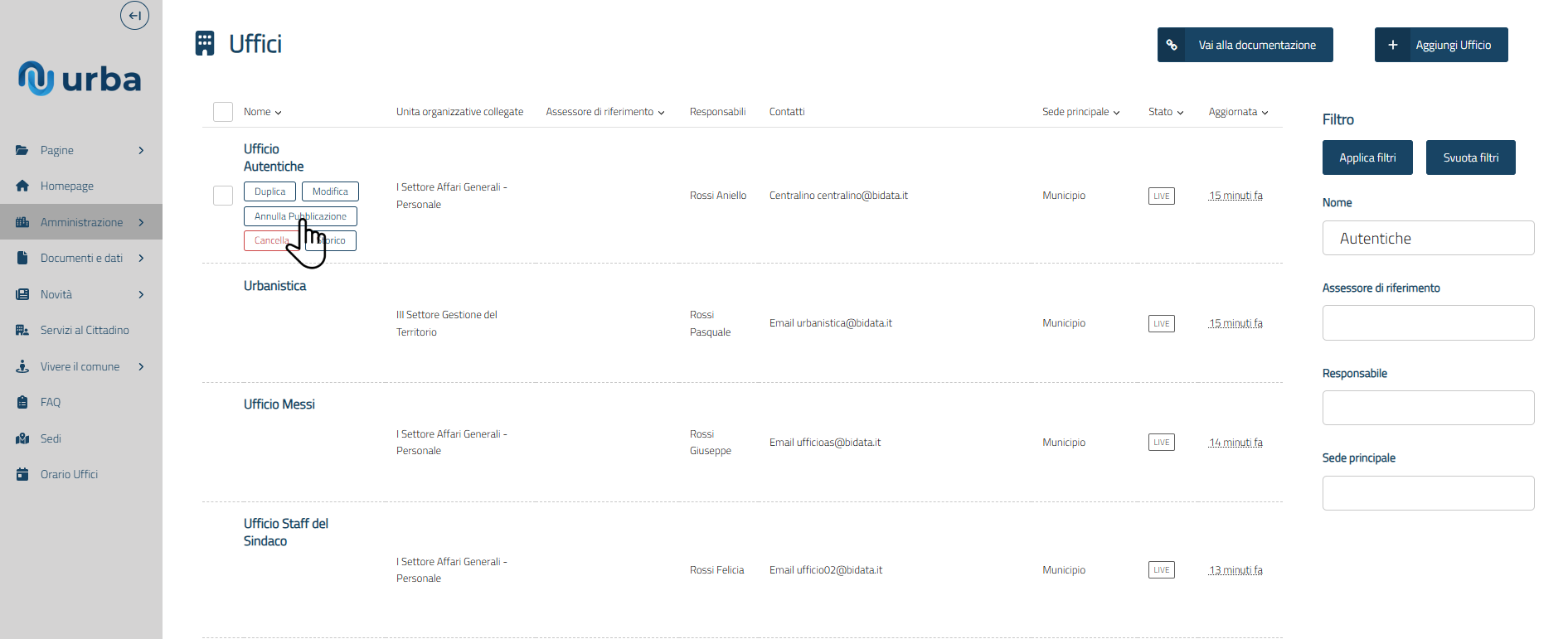
Task: Sort table by Aggiornata column
Action: pos(1238,112)
